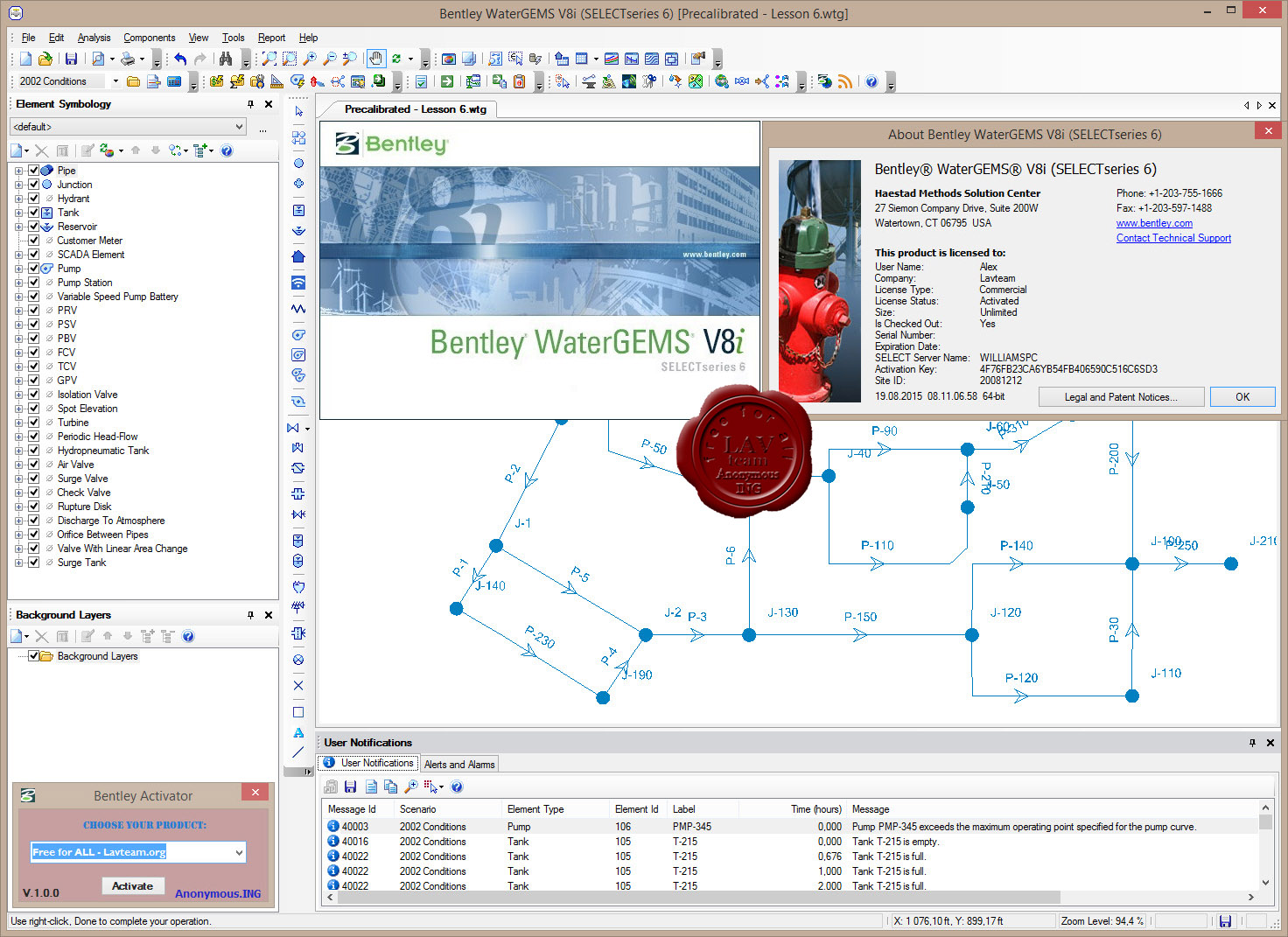Click the notifications horizontal scrollbar
This screenshot has width=1288, height=937.
coord(699,897)
